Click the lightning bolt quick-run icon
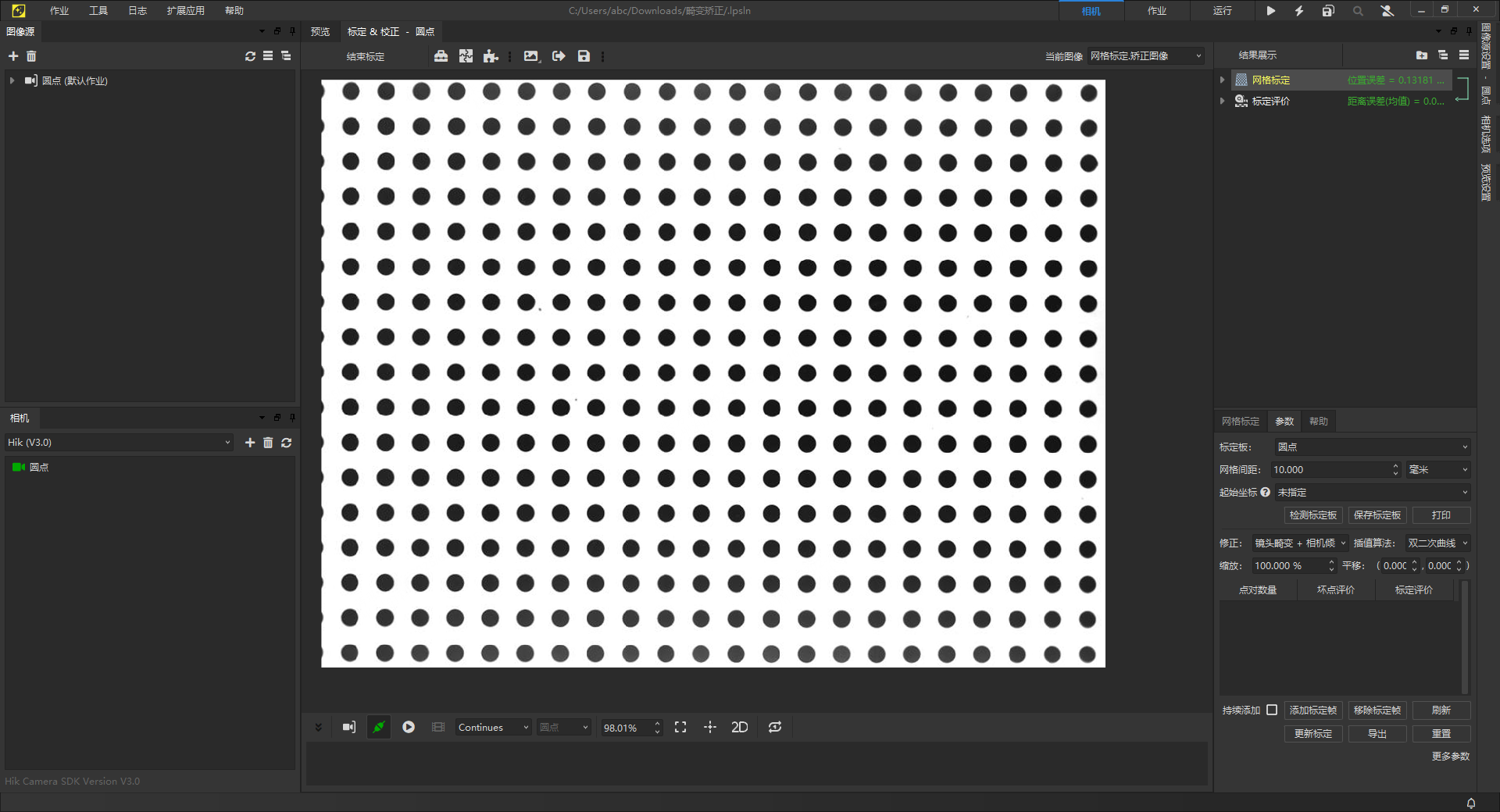Viewport: 1500px width, 812px height. tap(1298, 11)
